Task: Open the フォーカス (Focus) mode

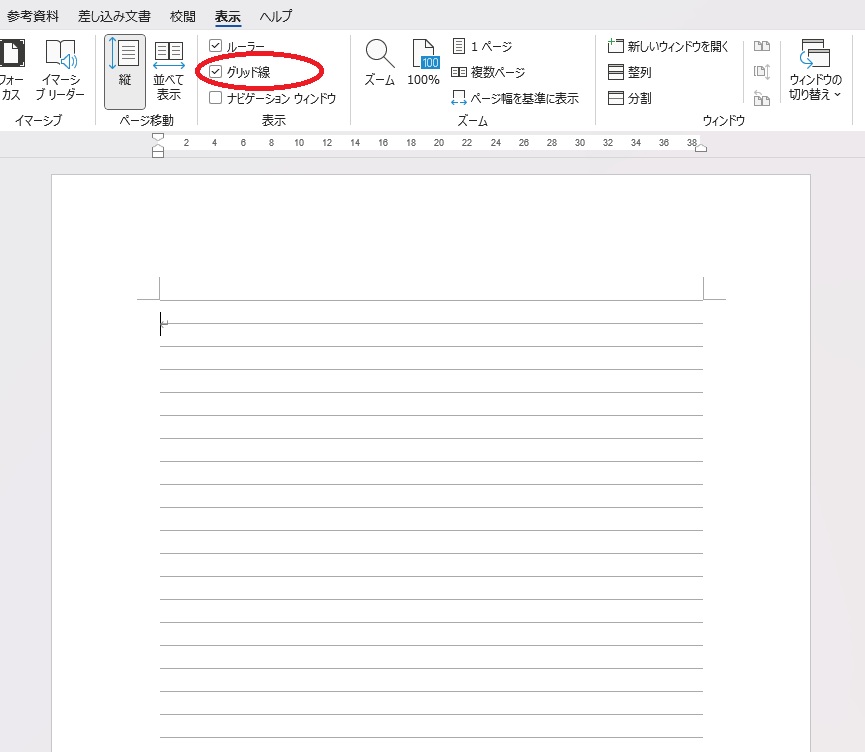Action: click(x=10, y=68)
